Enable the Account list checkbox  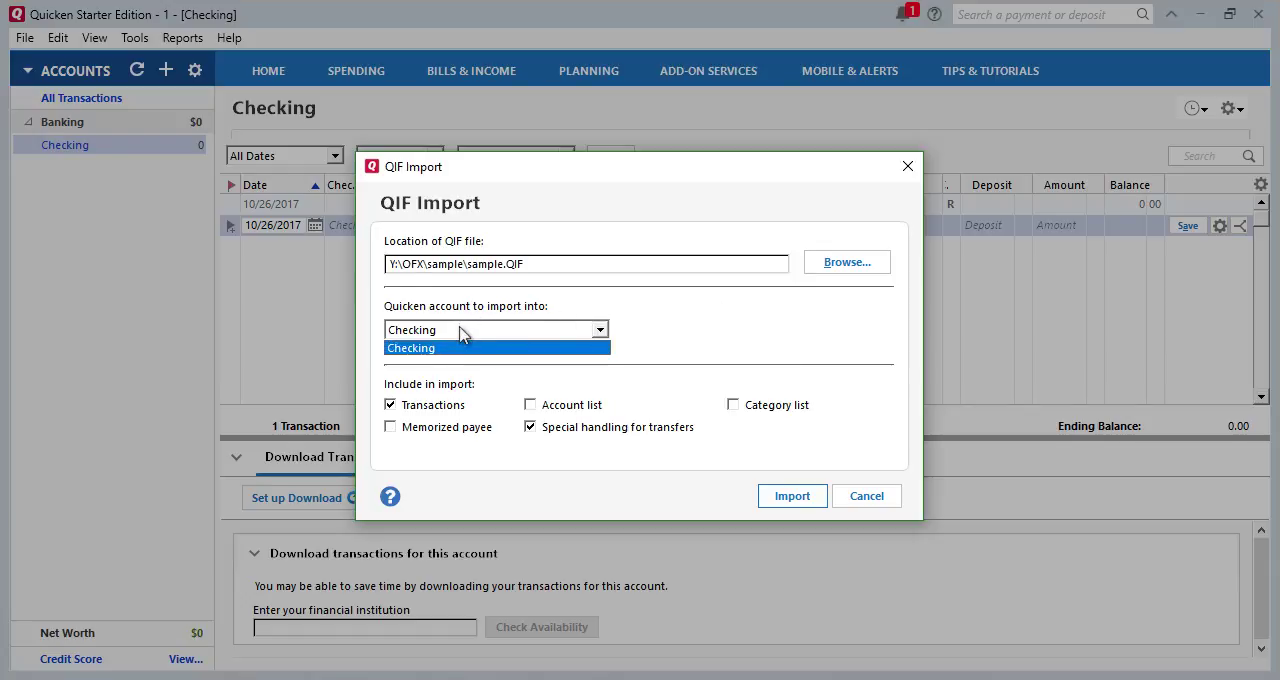coord(530,405)
